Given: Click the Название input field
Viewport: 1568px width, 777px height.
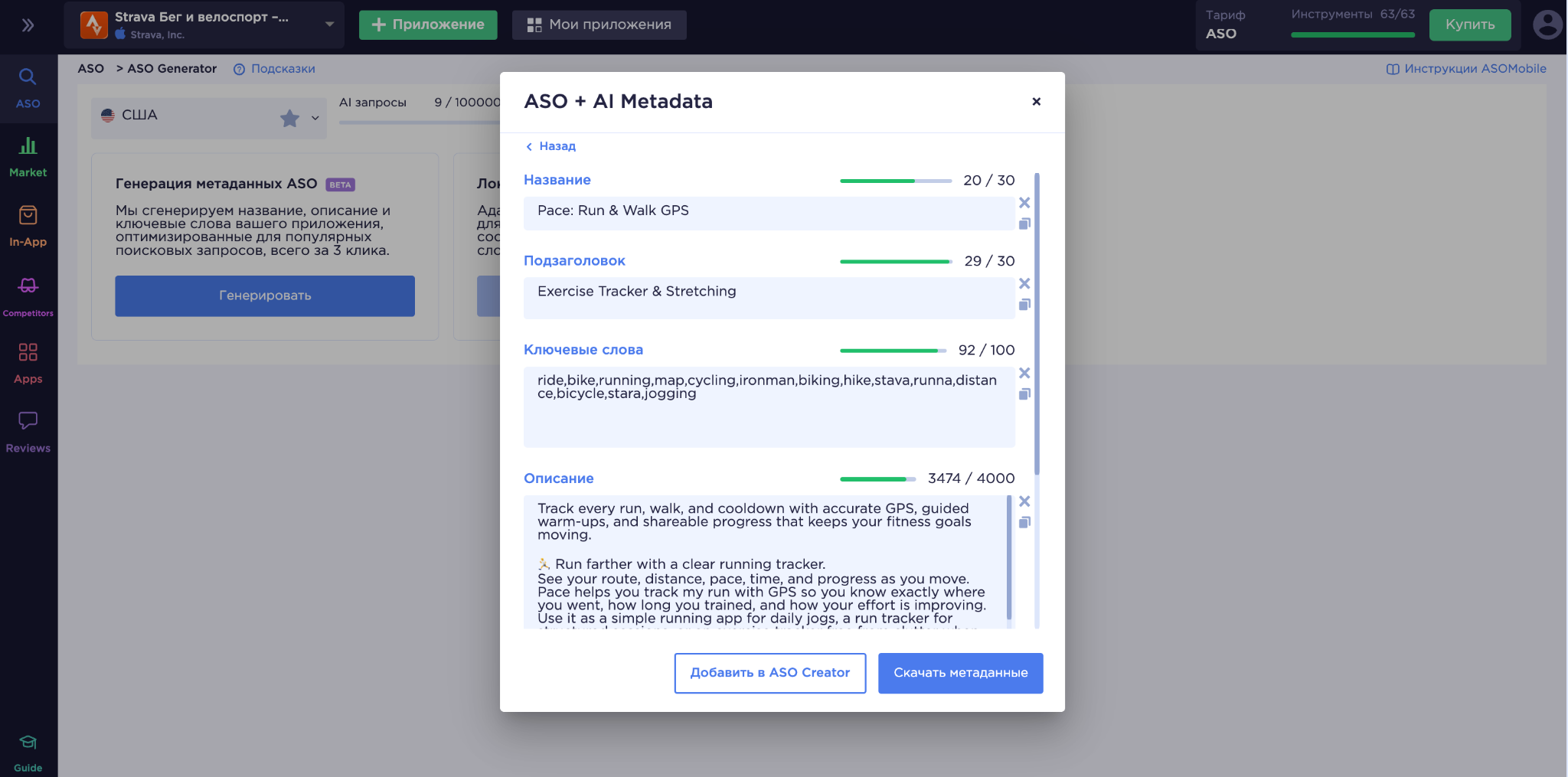Looking at the screenshot, I should [x=769, y=213].
